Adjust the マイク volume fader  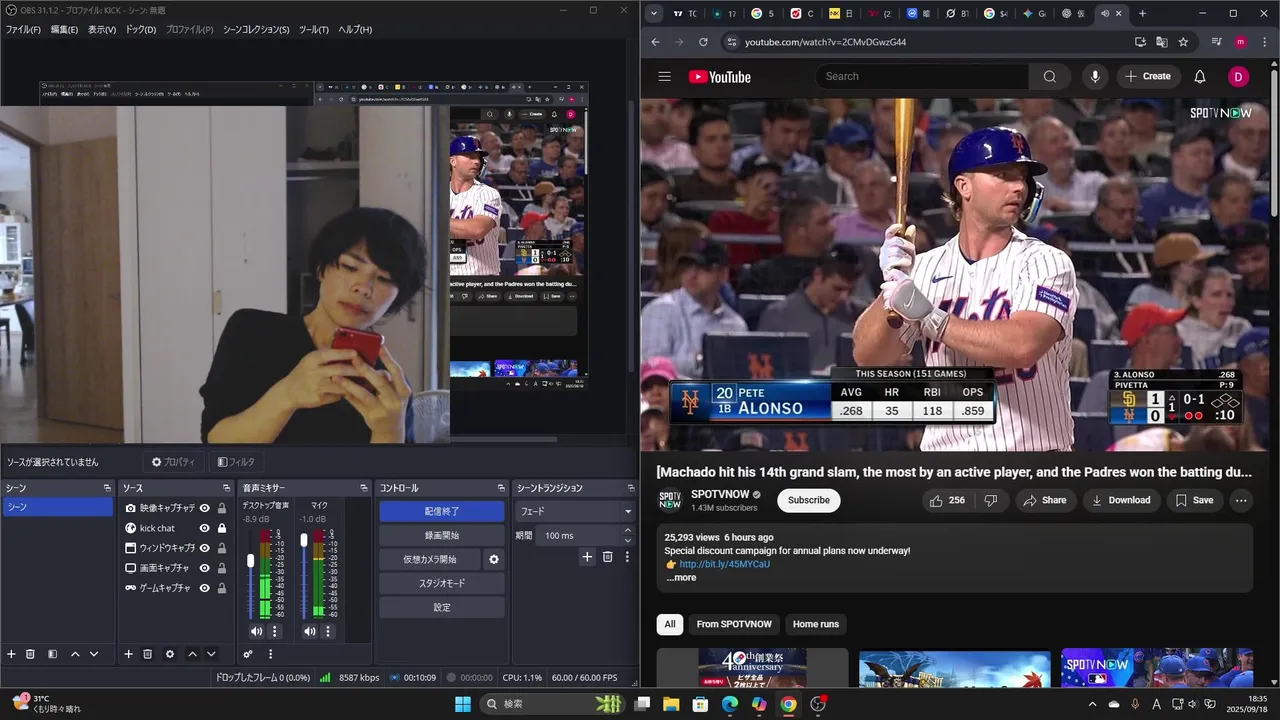click(x=304, y=540)
